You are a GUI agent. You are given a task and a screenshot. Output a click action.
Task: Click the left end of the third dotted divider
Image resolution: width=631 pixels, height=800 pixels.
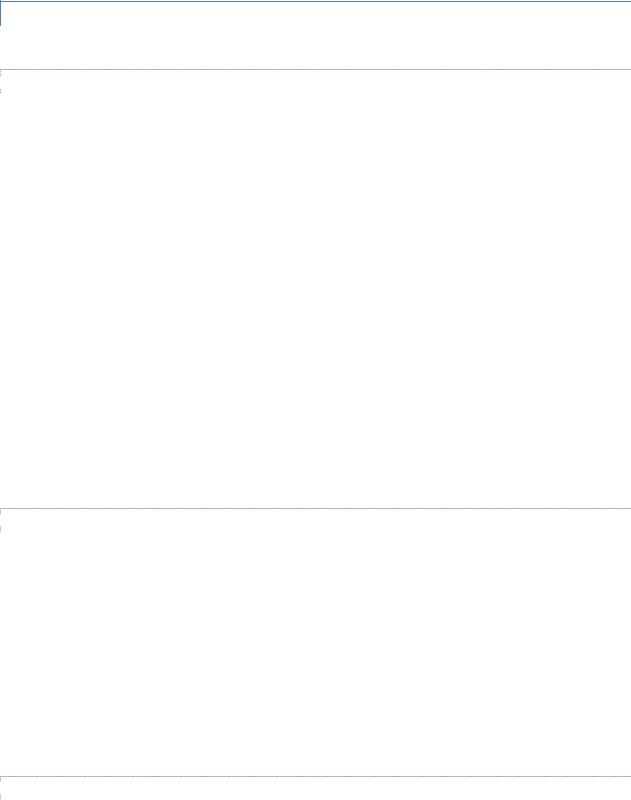5,777
